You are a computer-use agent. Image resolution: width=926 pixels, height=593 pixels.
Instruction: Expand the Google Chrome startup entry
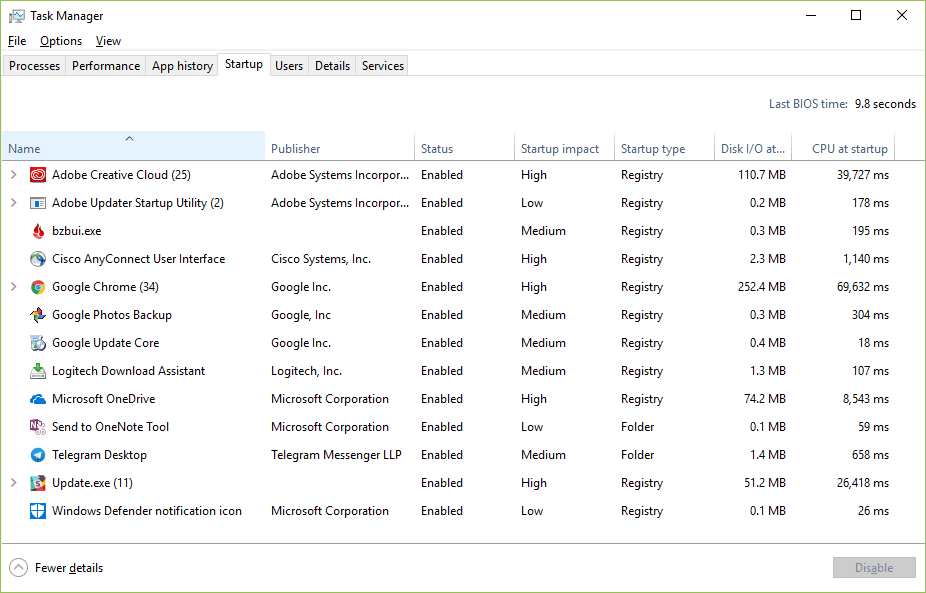(x=13, y=287)
